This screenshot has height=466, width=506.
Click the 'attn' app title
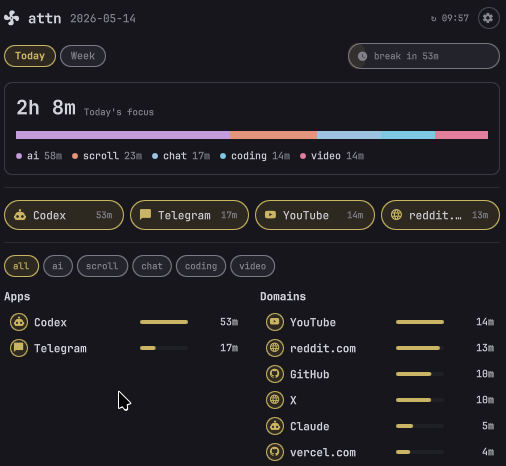pos(45,18)
